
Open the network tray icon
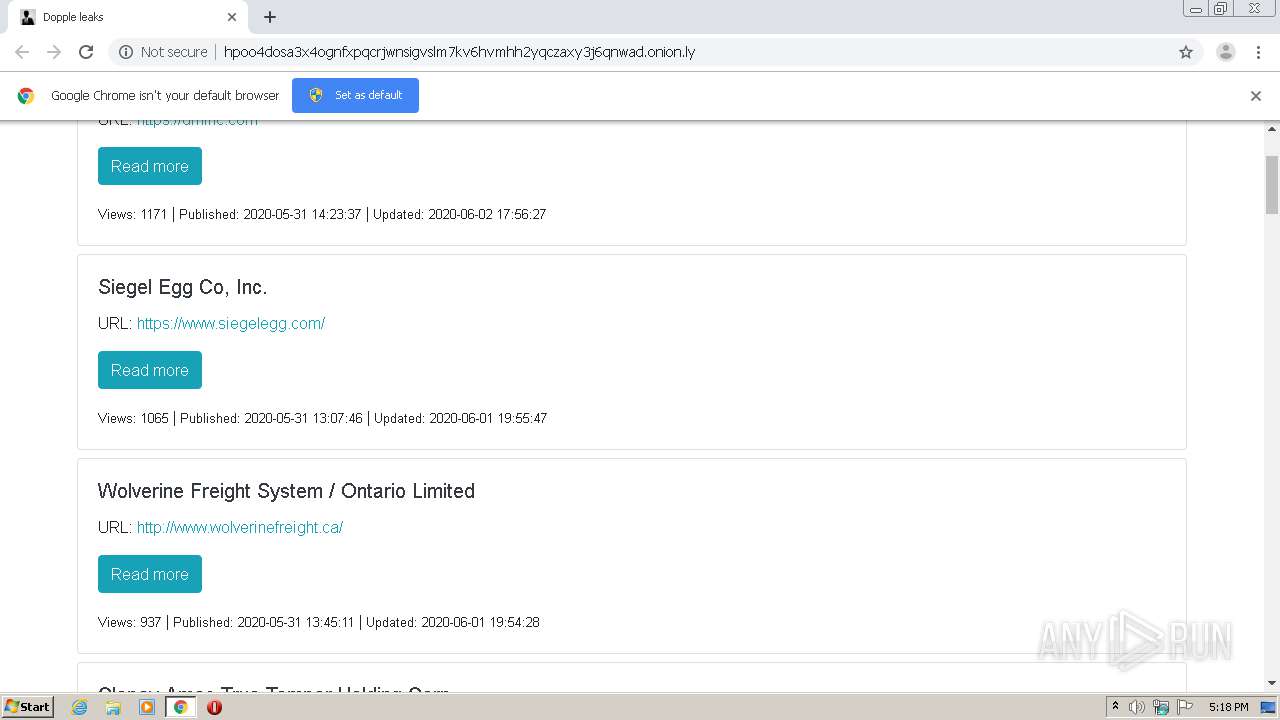coord(1161,707)
